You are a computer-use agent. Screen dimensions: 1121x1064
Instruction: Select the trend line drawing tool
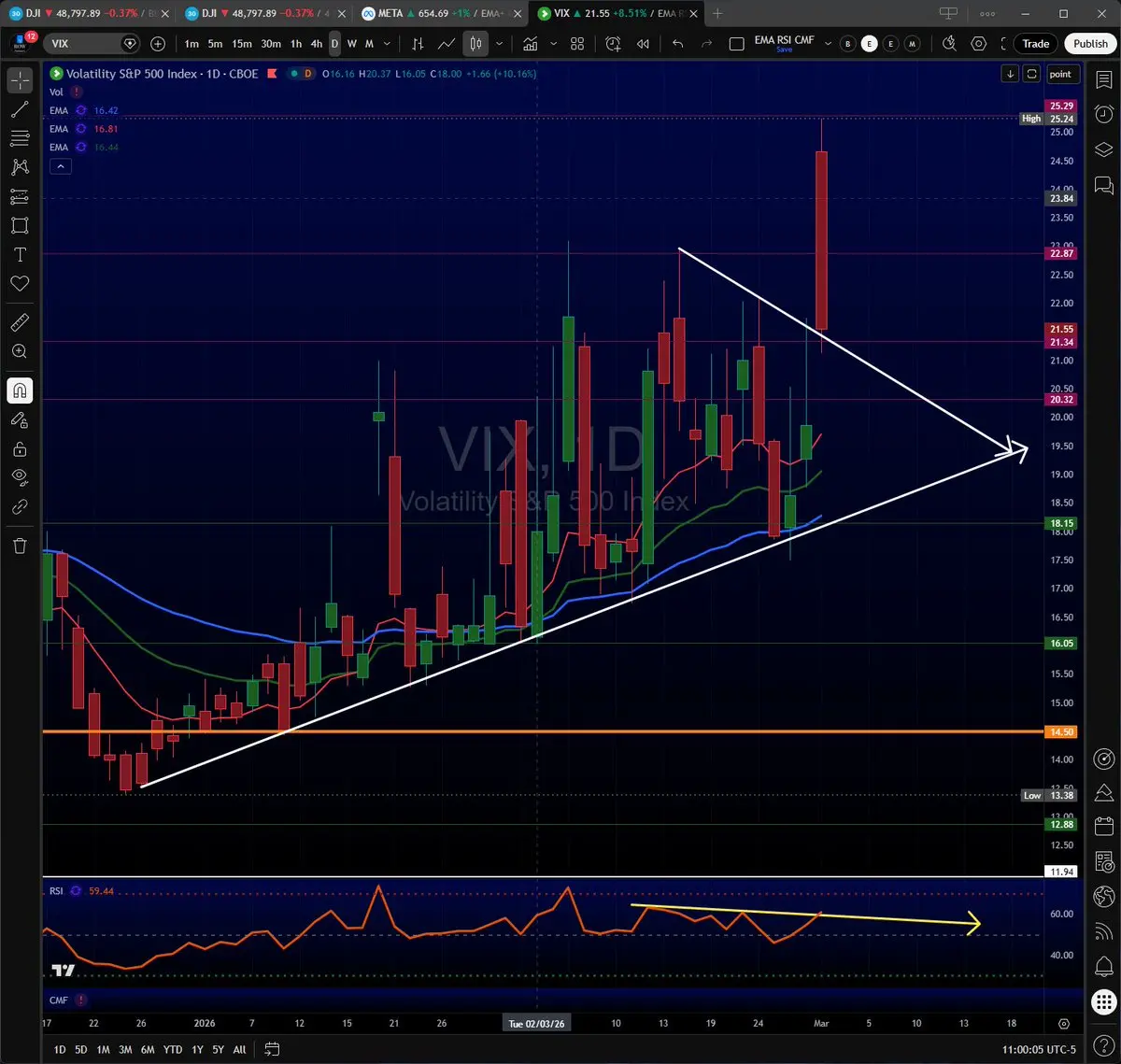coord(19,109)
